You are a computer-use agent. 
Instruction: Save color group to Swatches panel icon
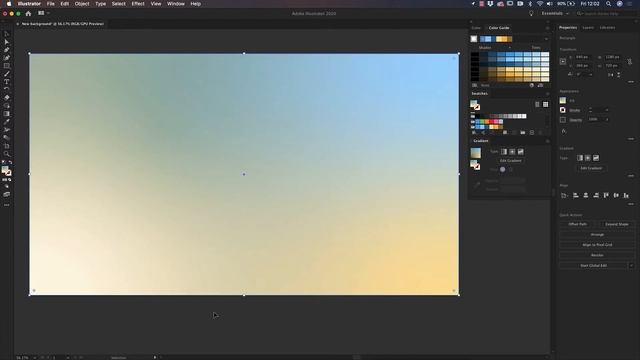coord(540,85)
